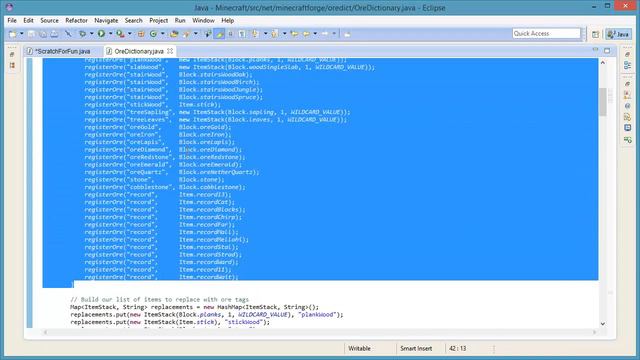The height and width of the screenshot is (360, 640).
Task: Expand the Back history dropdown arrow
Action: (315, 33)
